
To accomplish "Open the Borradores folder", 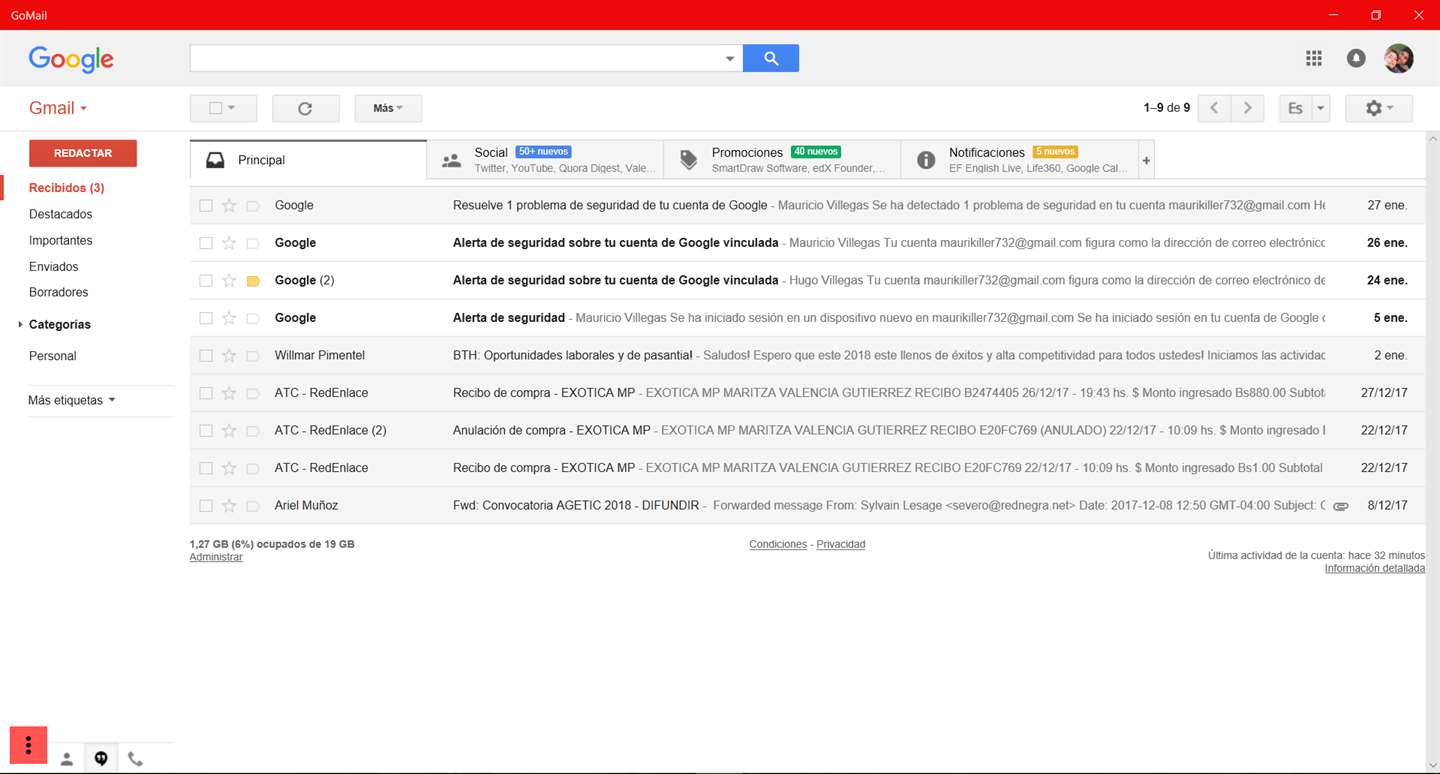I will click(x=58, y=292).
